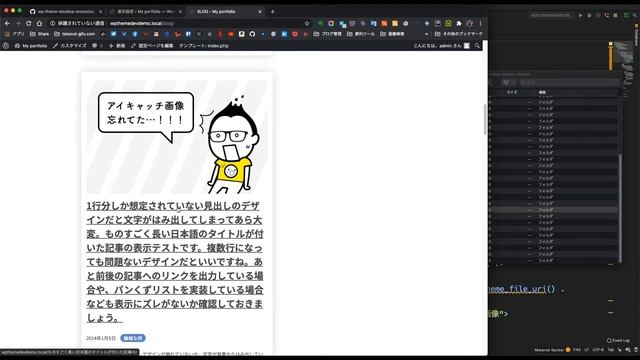Click 固定ページを編集 in the admin bar

coord(152,46)
